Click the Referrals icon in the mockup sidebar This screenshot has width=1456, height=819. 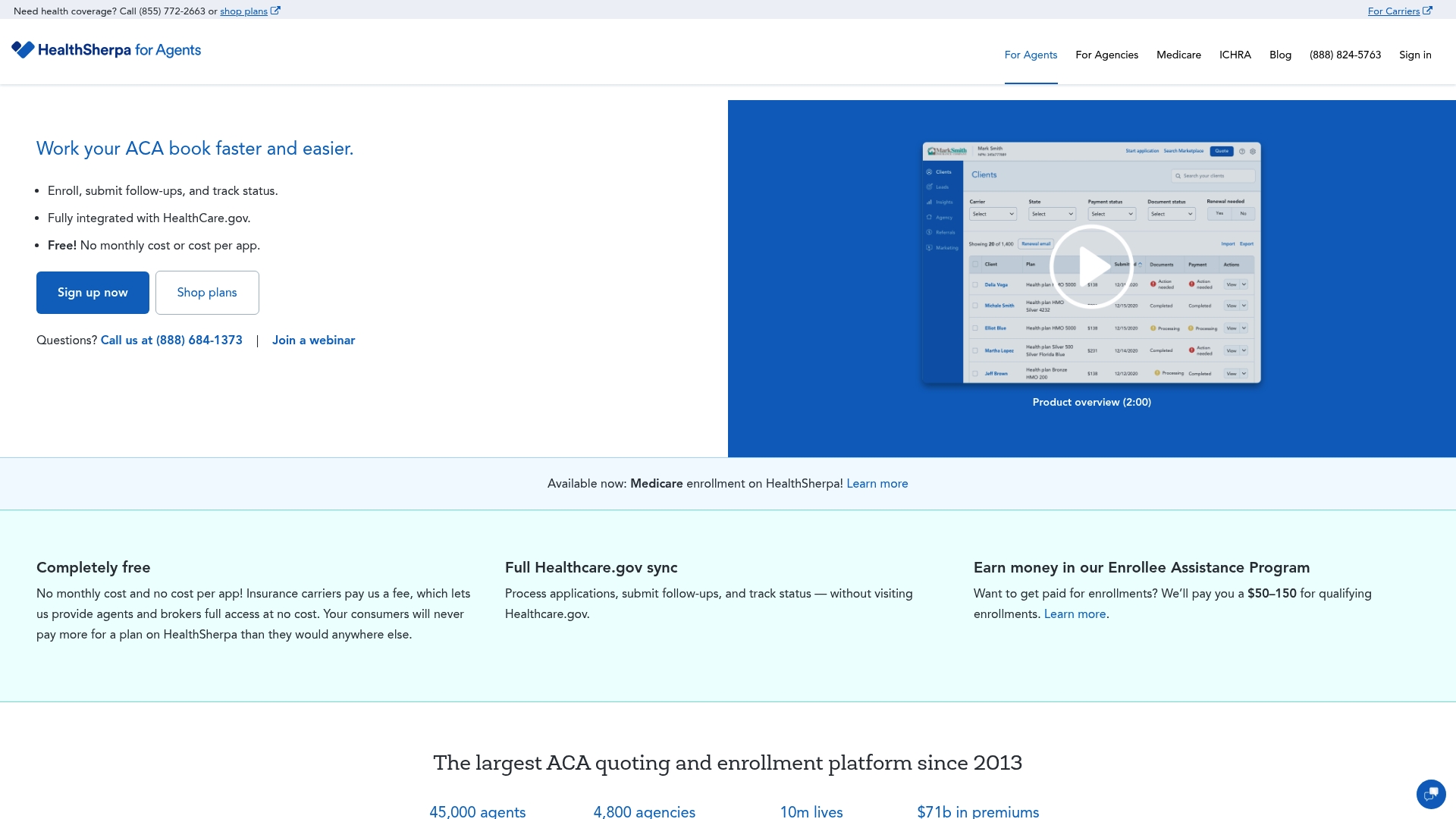[x=929, y=232]
